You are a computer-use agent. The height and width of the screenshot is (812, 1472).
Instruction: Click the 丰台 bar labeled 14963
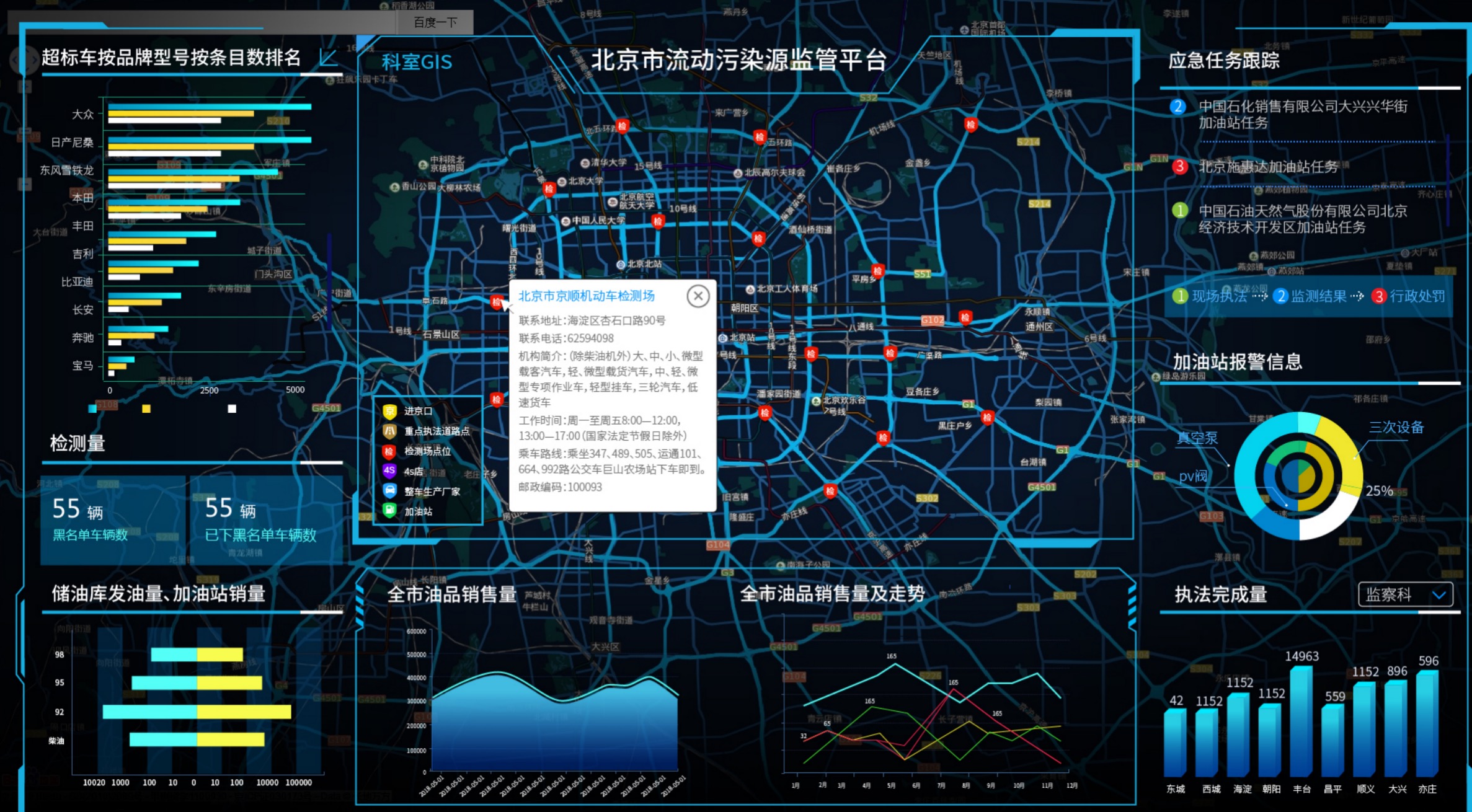tap(1301, 722)
